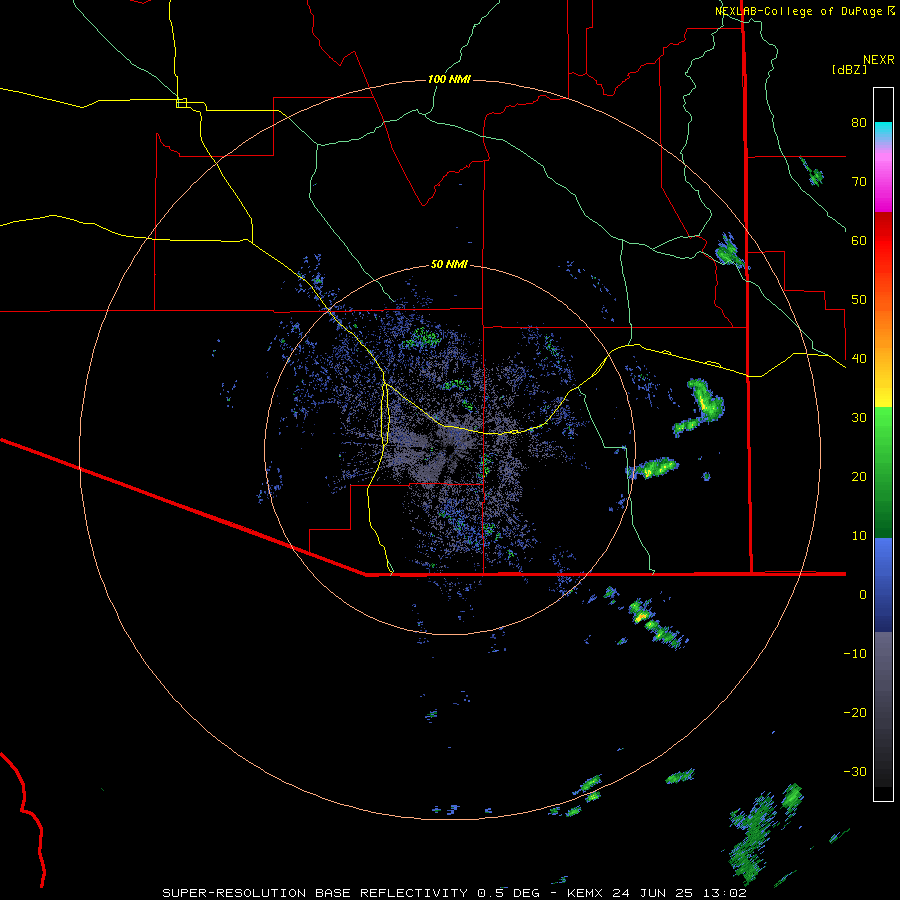Click the blue segment of the color bar
Screen dimensions: 900x900
[883, 585]
